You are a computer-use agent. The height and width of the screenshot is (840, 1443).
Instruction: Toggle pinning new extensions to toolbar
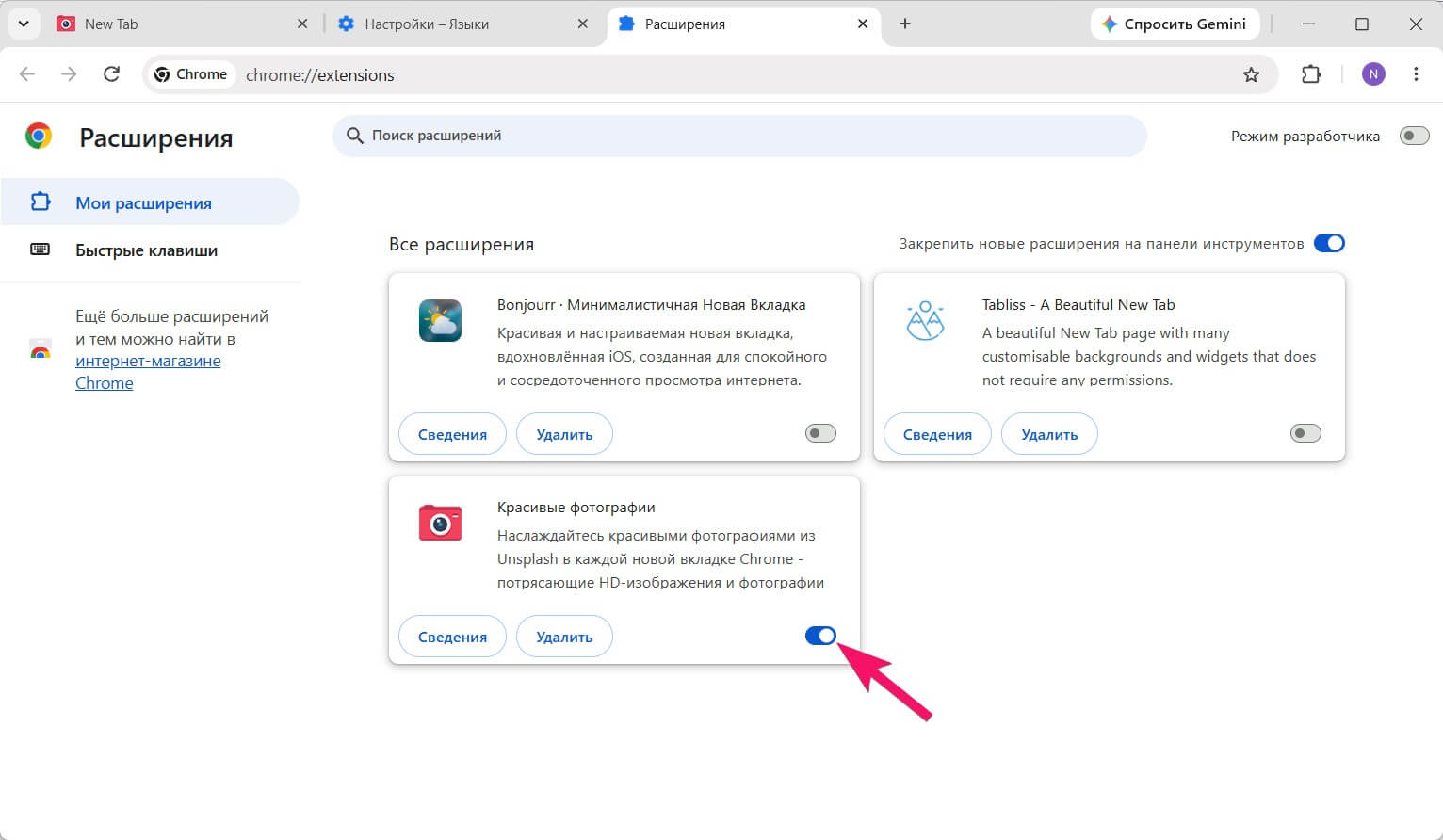point(1329,244)
